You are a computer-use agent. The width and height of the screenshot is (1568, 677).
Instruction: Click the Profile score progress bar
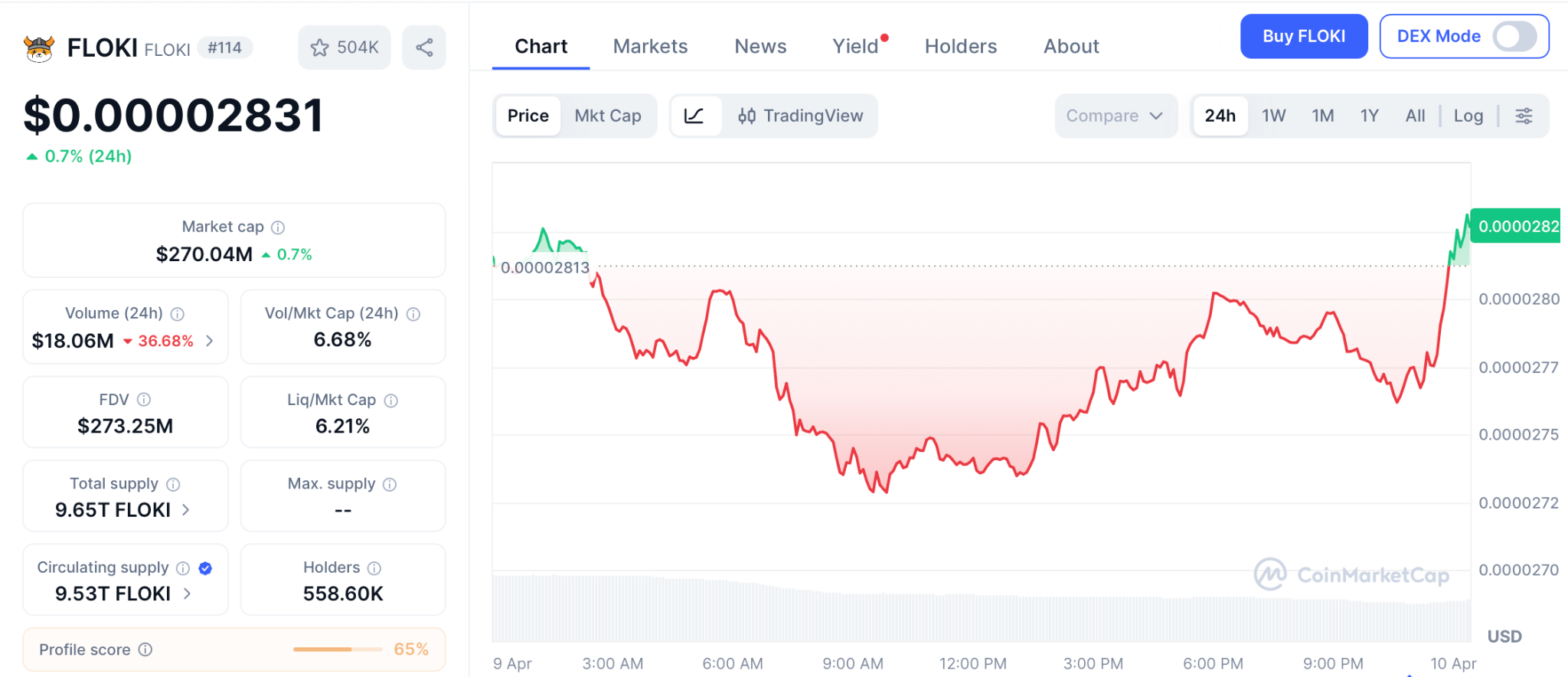pos(337,649)
